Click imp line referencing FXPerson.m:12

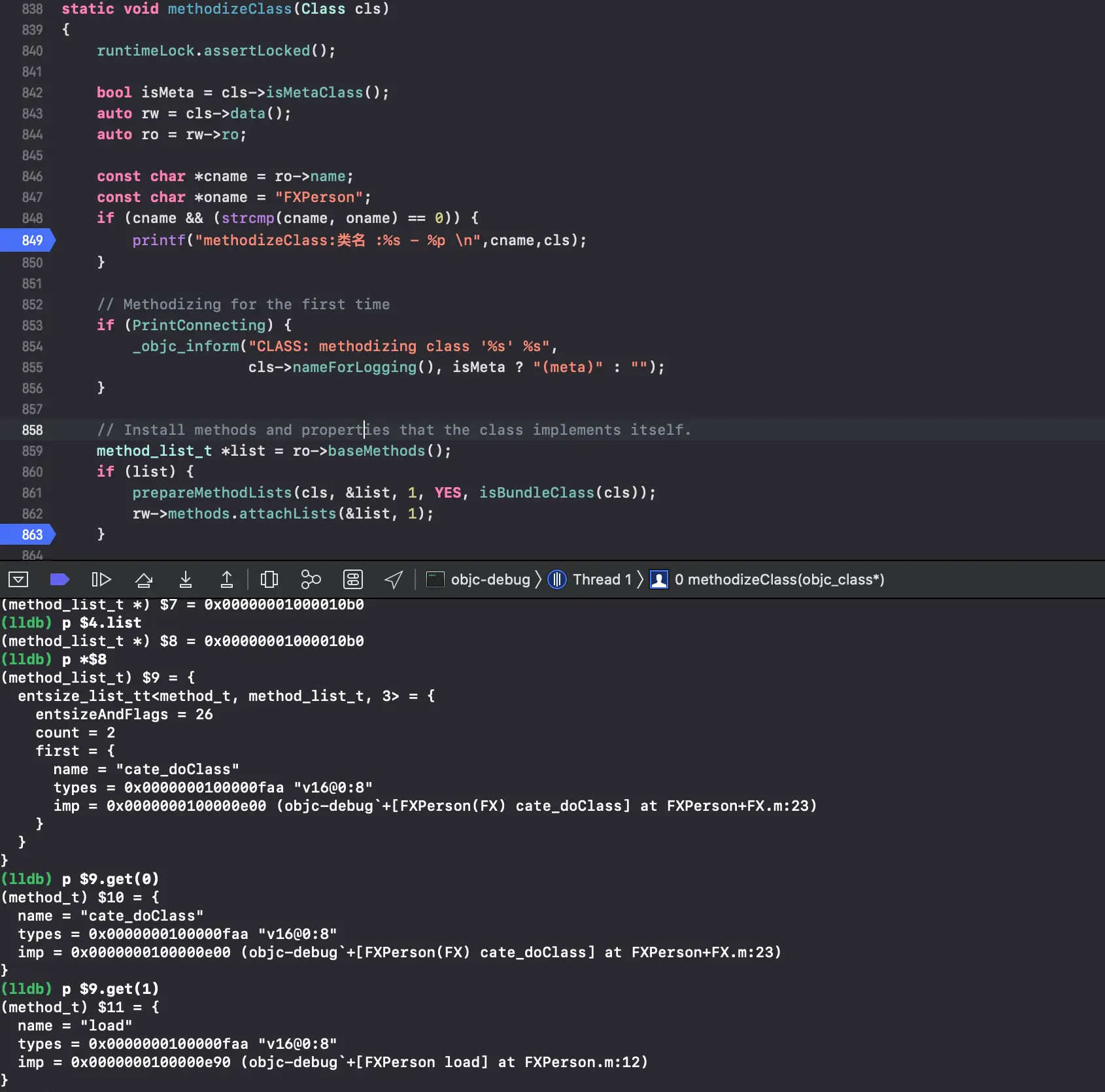[333, 1062]
